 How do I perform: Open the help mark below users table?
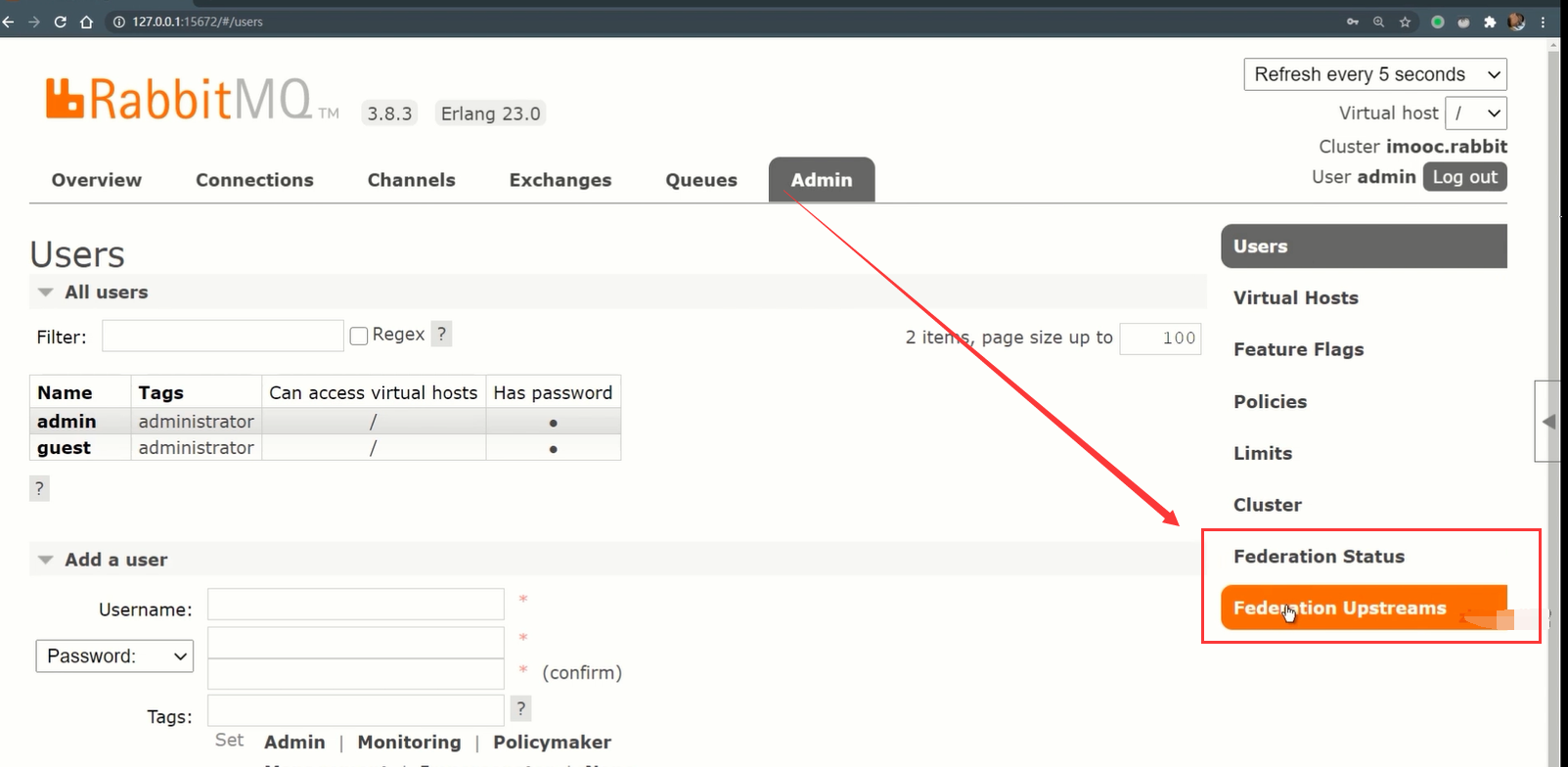[x=39, y=488]
